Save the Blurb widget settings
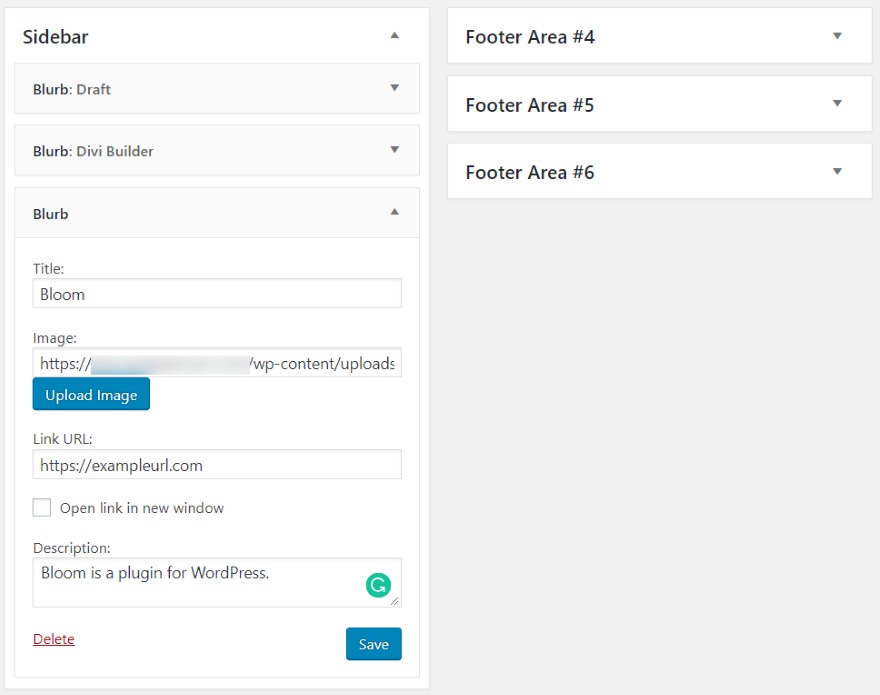The height and width of the screenshot is (695, 880). click(373, 644)
